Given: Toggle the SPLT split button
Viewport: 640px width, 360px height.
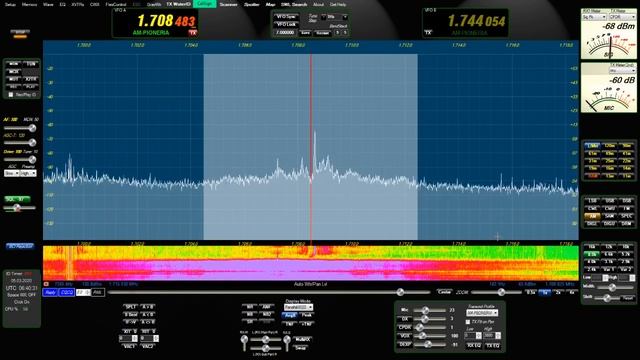Looking at the screenshot, I should [130, 307].
